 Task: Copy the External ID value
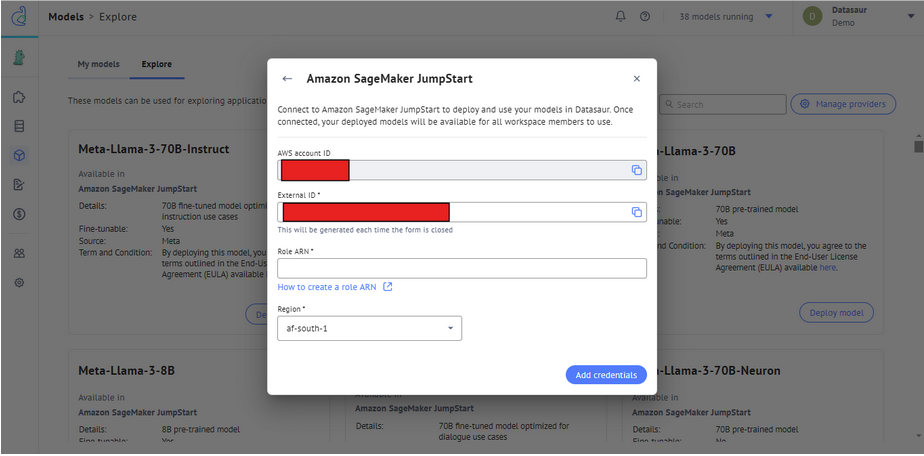636,212
